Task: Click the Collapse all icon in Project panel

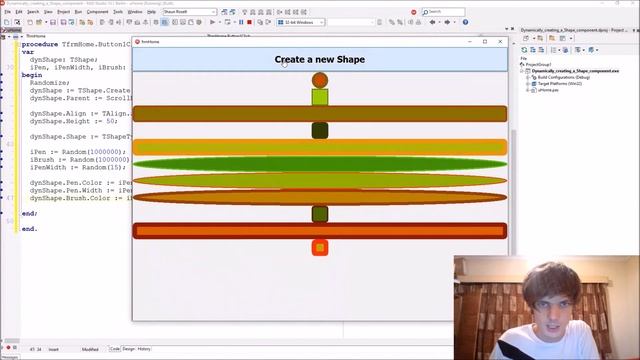Action: (542, 50)
